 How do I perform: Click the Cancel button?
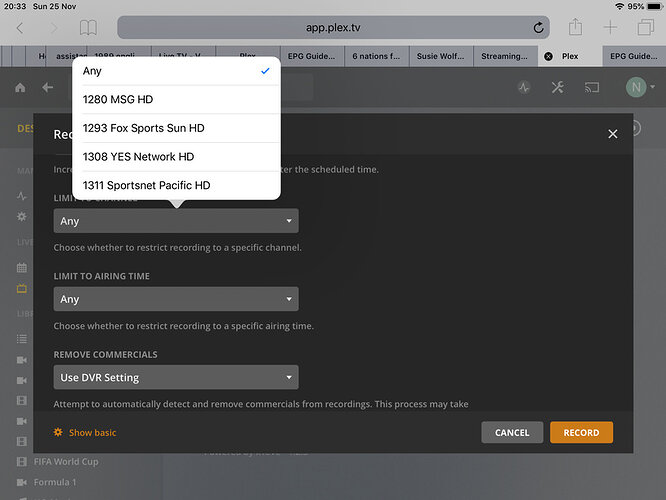[x=512, y=432]
